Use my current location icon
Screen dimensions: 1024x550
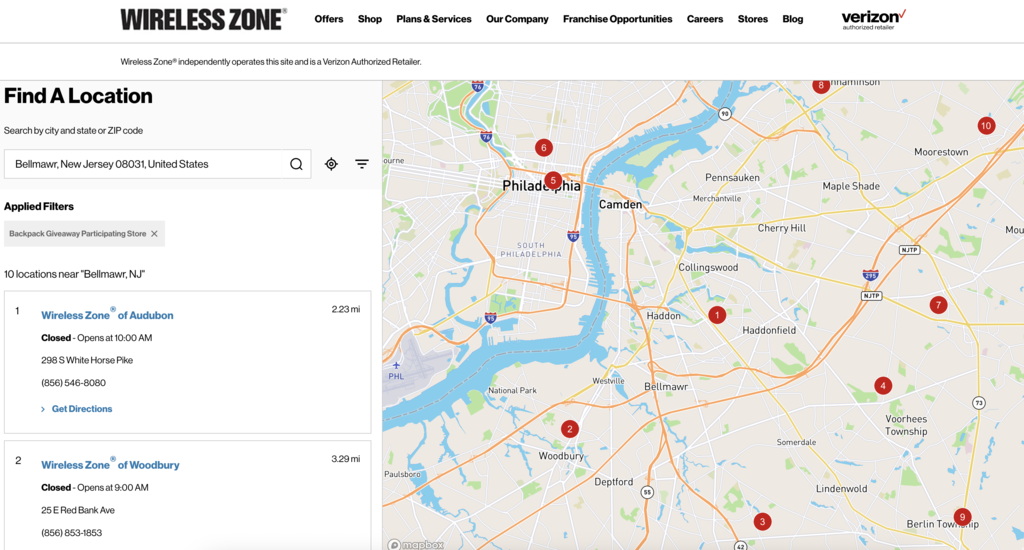click(331, 164)
